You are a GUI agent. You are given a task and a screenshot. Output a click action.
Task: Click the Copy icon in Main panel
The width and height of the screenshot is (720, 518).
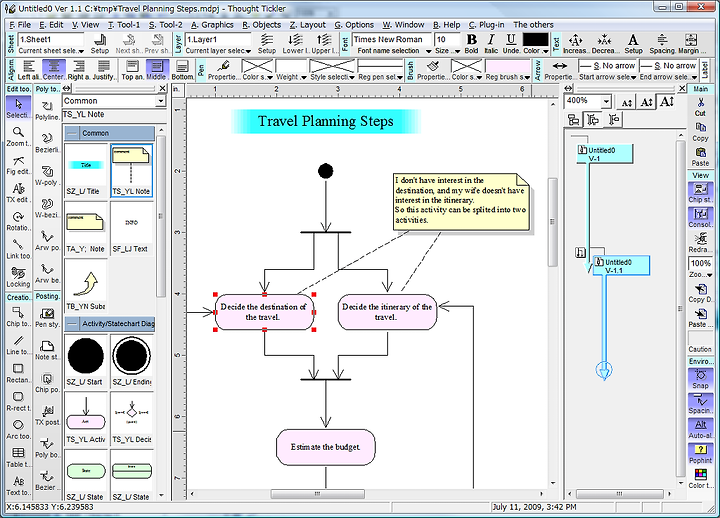700,131
